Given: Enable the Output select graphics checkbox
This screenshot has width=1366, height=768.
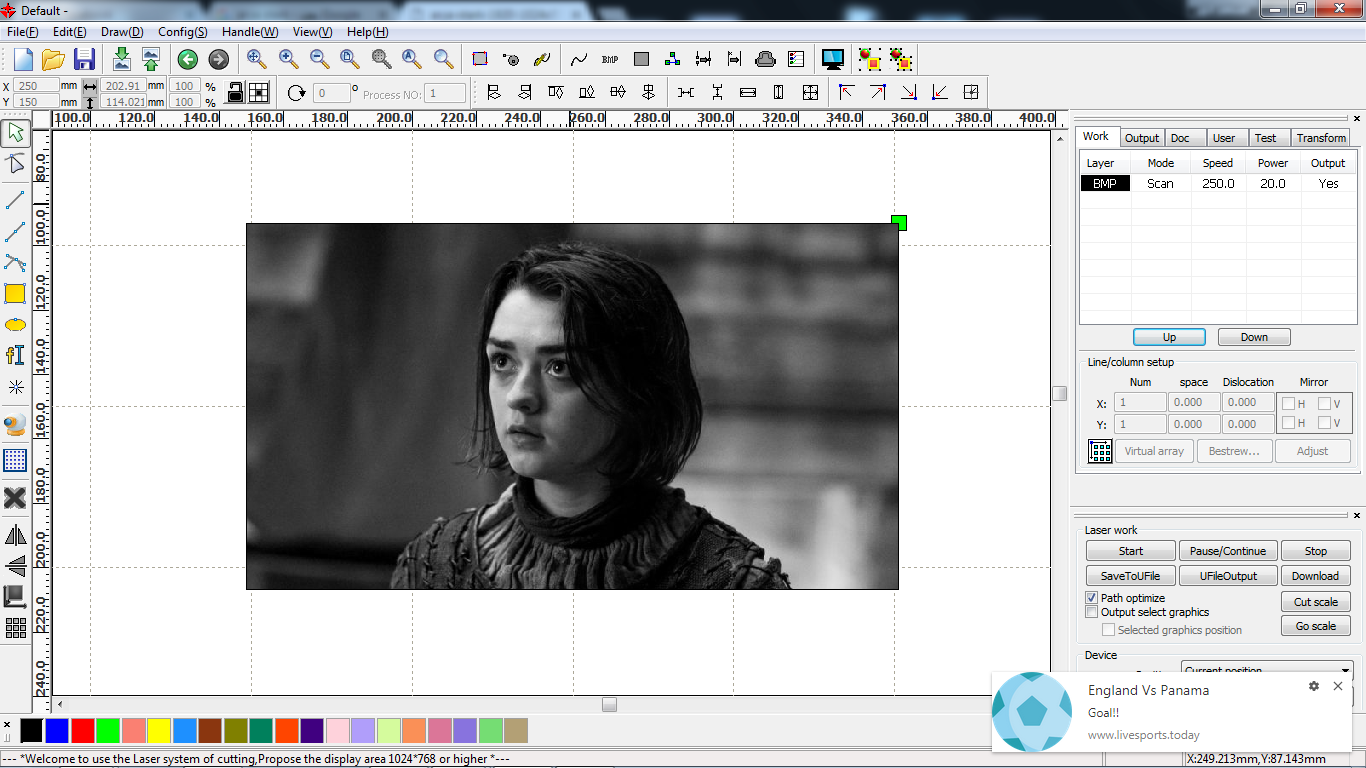Looking at the screenshot, I should click(1092, 612).
